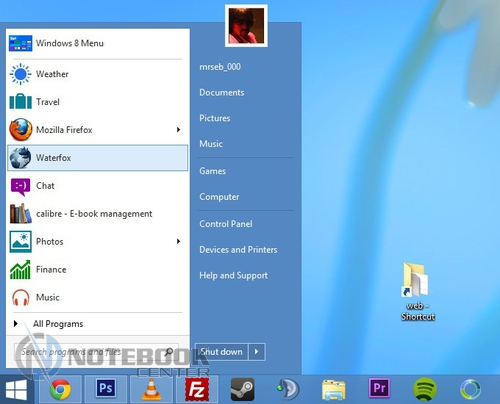Open Steam from the taskbar
The height and width of the screenshot is (404, 500).
point(242,389)
